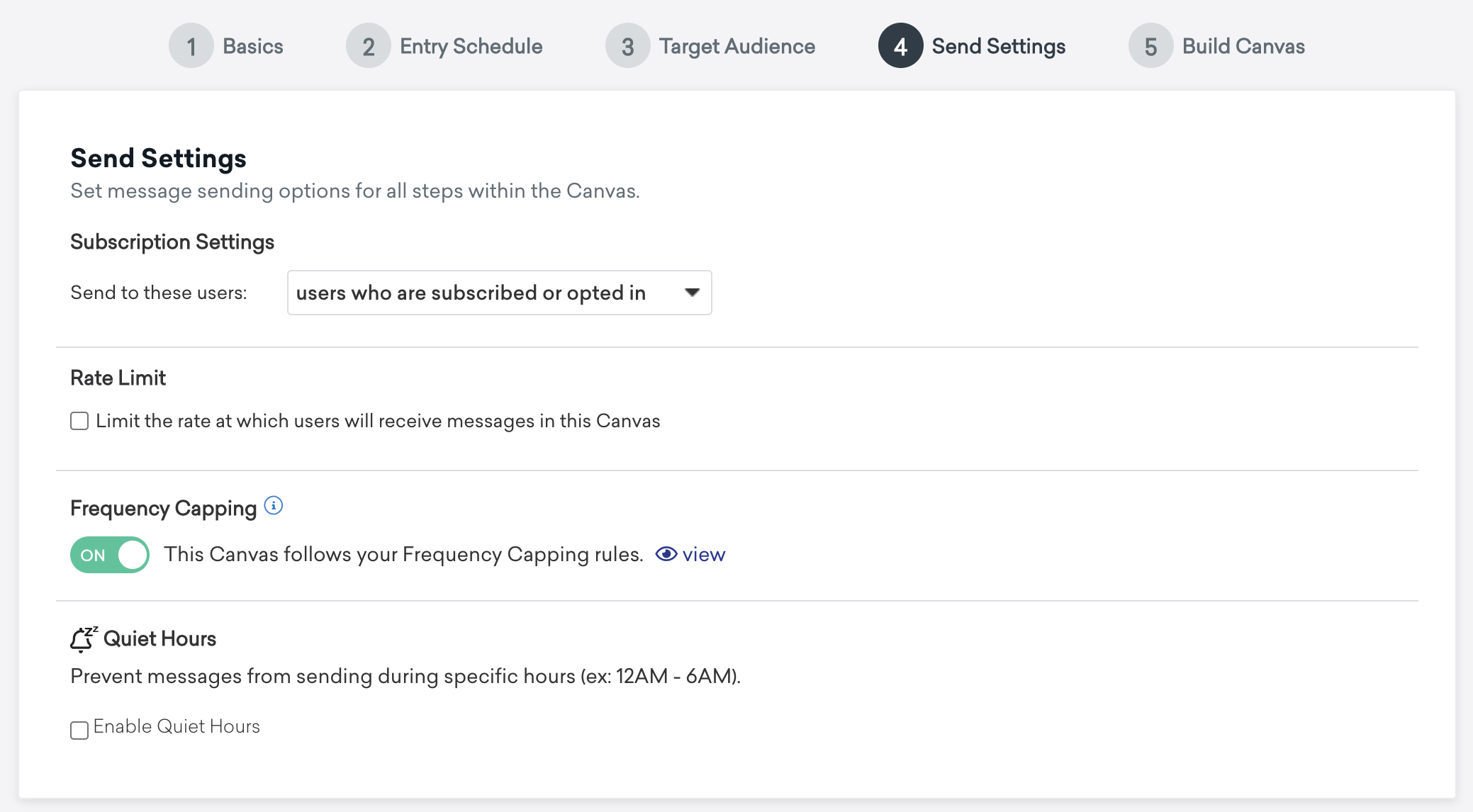Check Enable Quiet Hours box

point(79,730)
